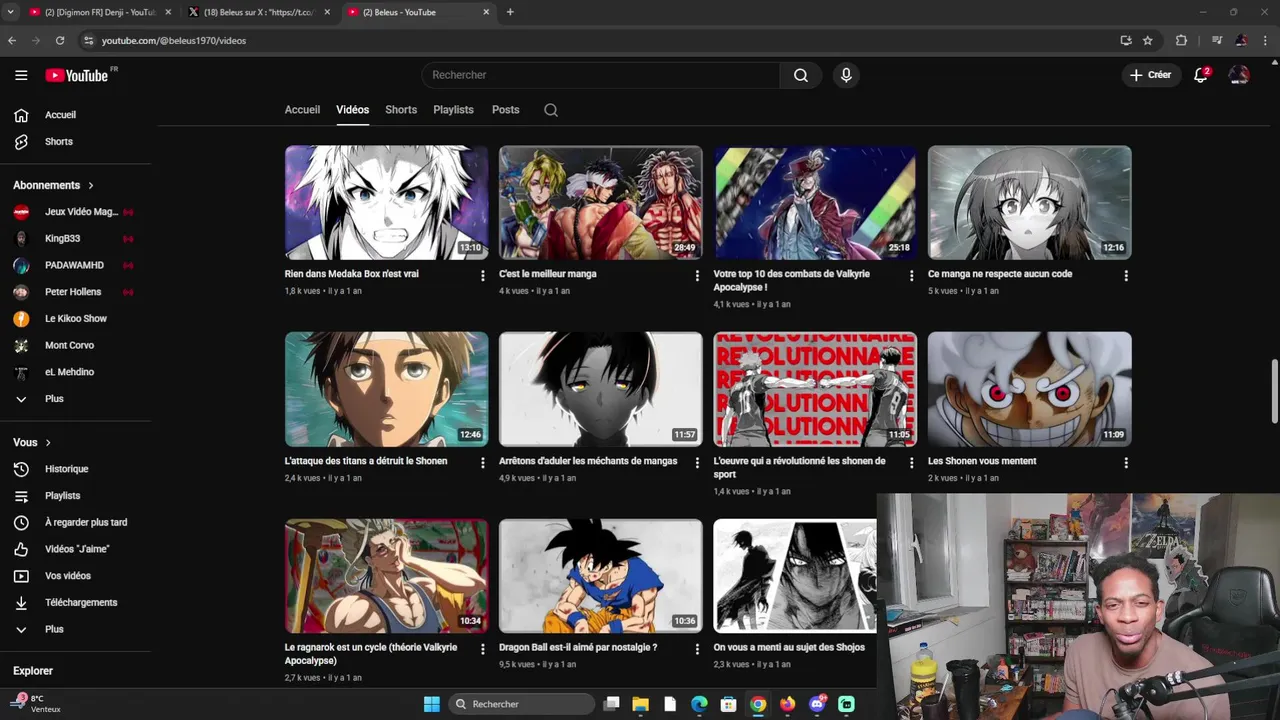Open the Chrome tab search dropdown

[11, 12]
